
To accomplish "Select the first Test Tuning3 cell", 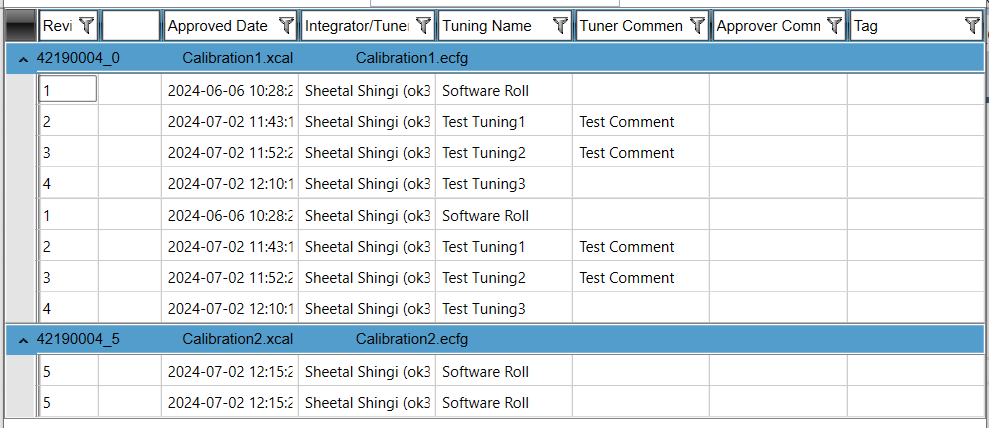I will pyautogui.click(x=483, y=184).
